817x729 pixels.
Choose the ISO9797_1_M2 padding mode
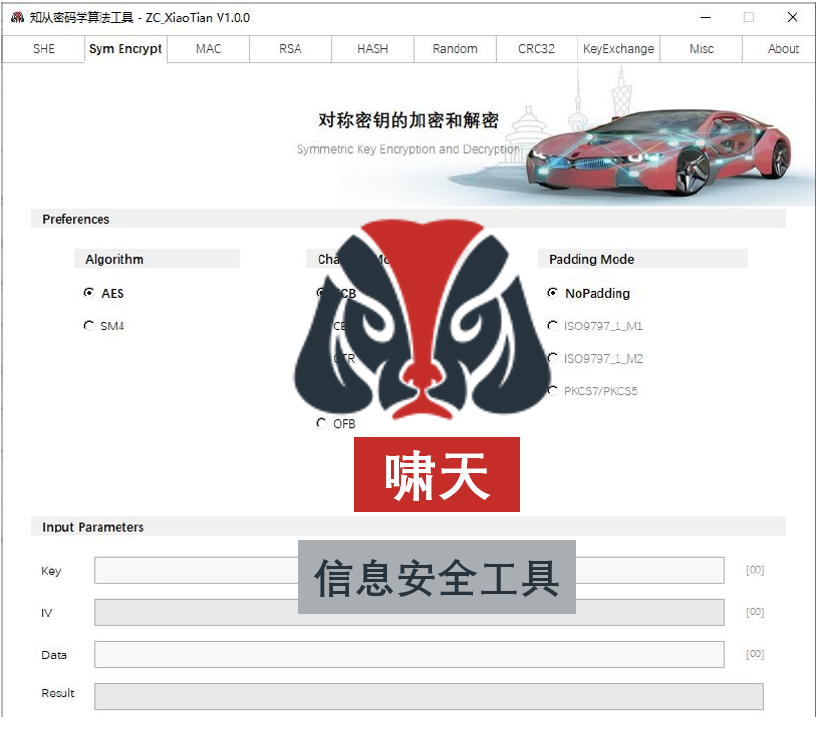click(551, 357)
